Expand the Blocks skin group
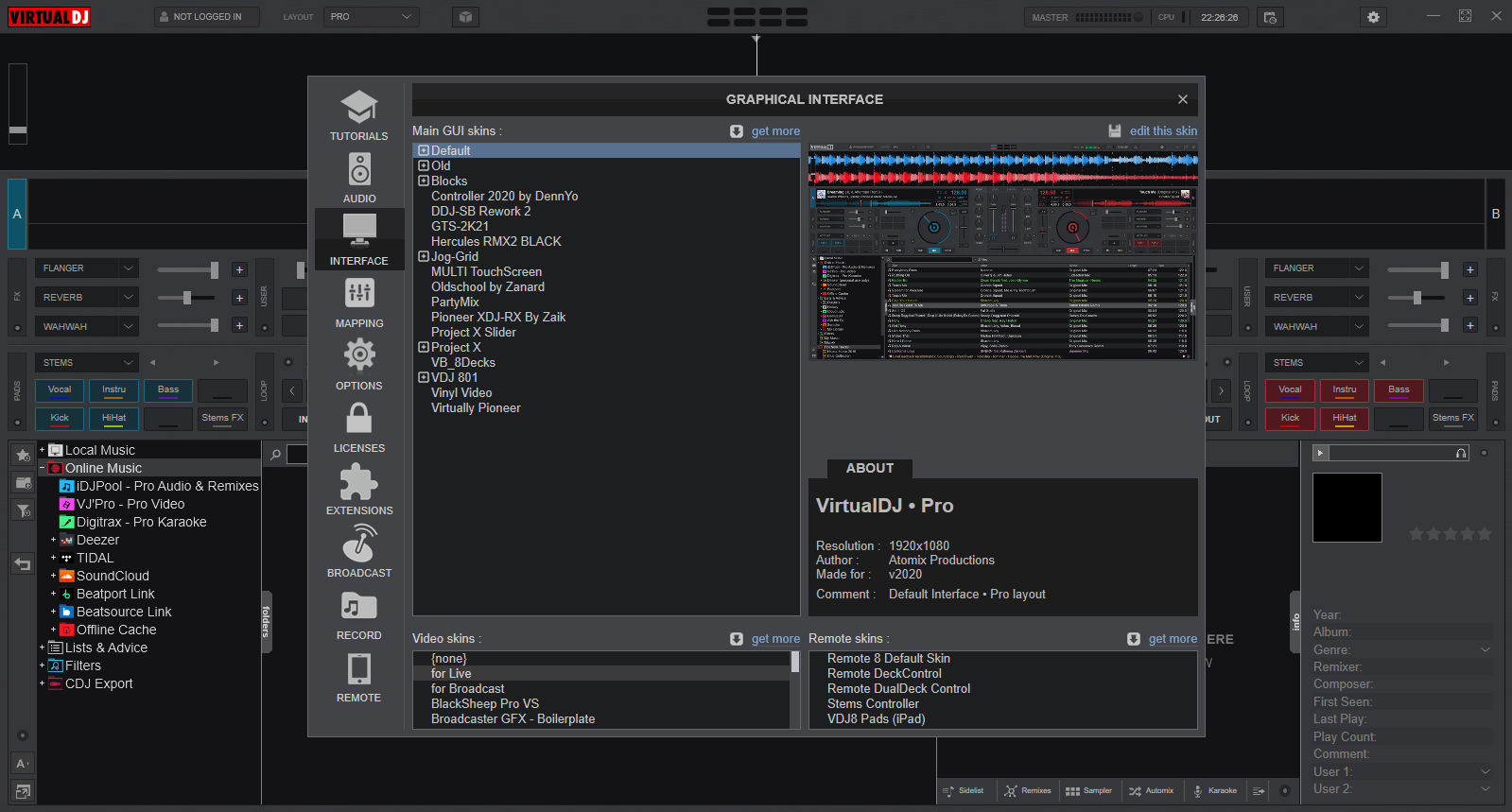 click(424, 181)
